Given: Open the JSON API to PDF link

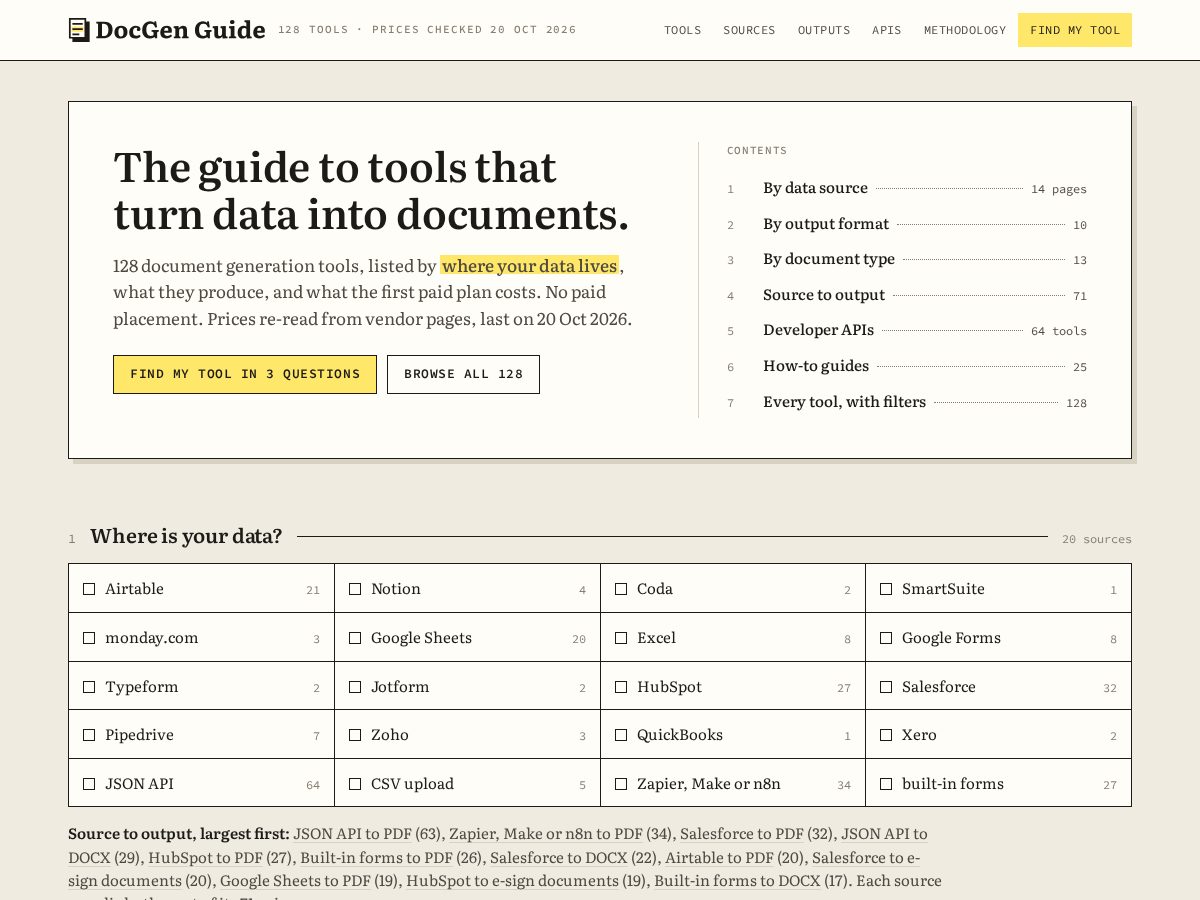Looking at the screenshot, I should click(352, 834).
